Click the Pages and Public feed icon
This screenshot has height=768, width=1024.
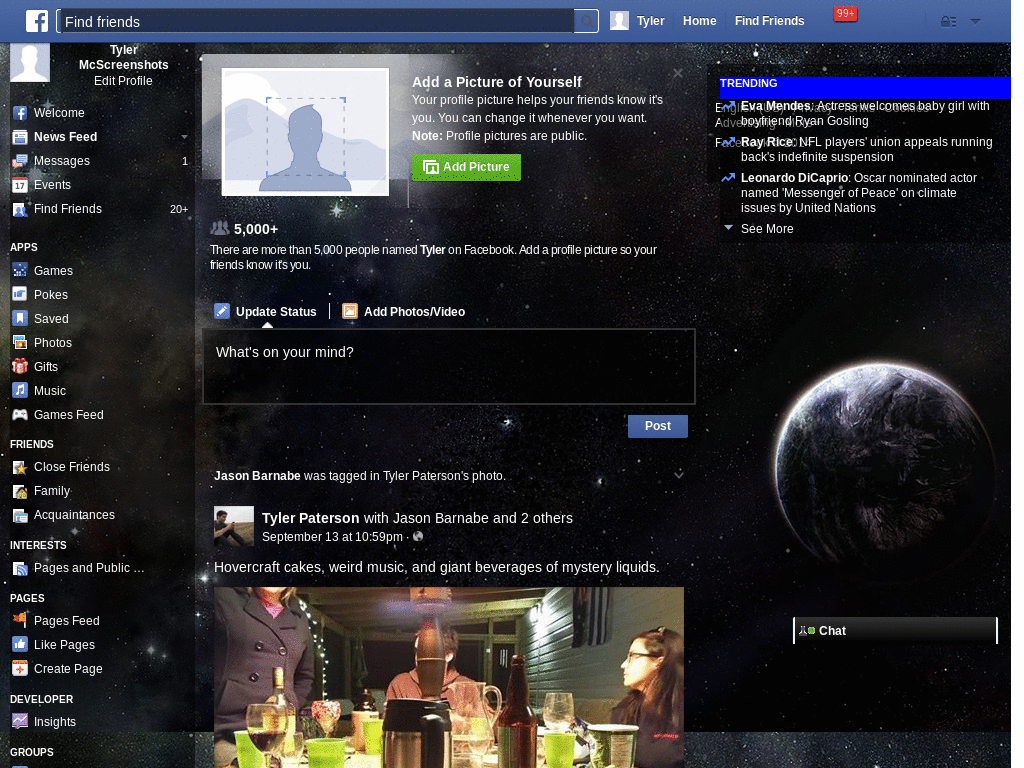(x=20, y=568)
